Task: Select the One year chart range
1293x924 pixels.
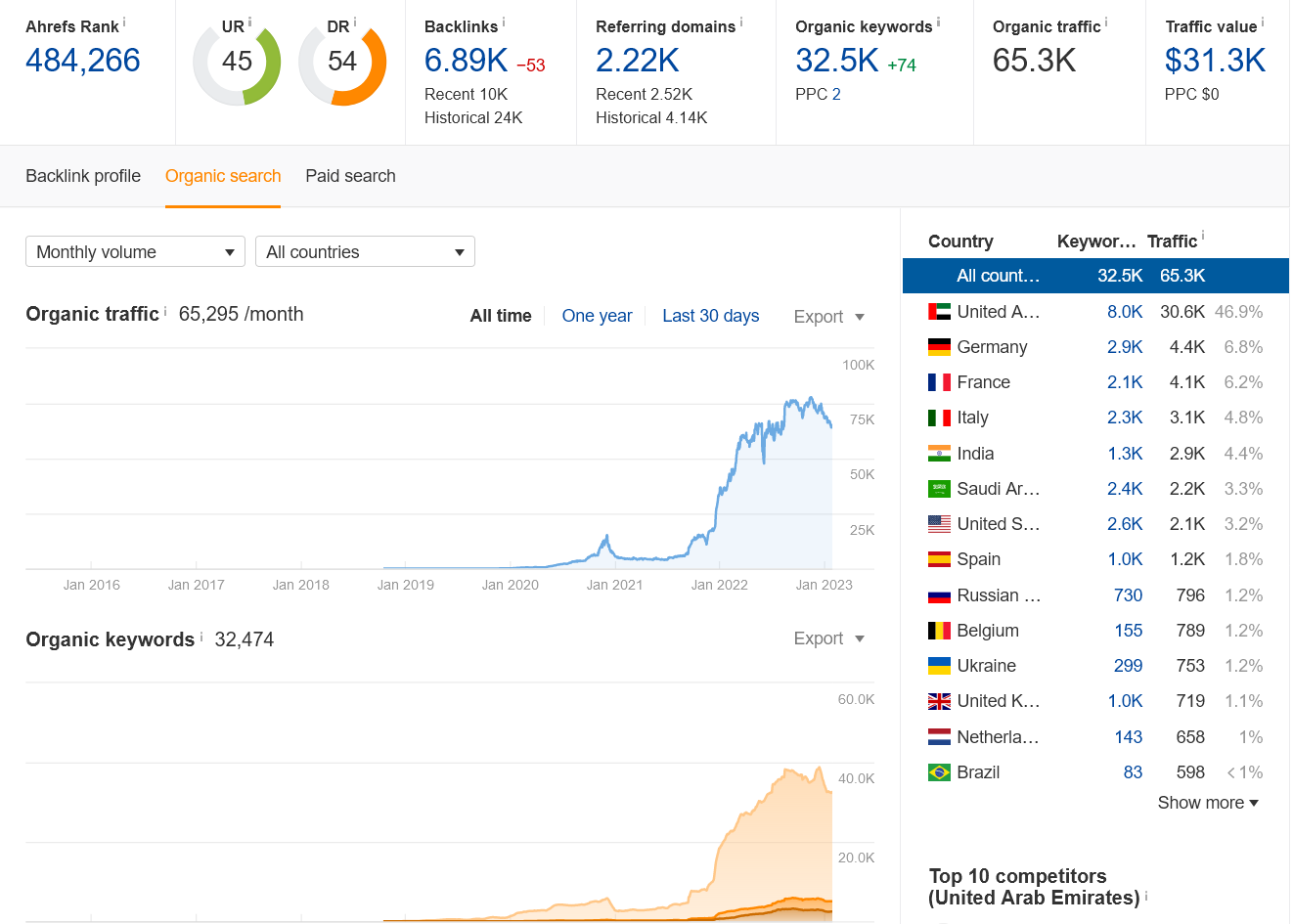Action: click(597, 316)
